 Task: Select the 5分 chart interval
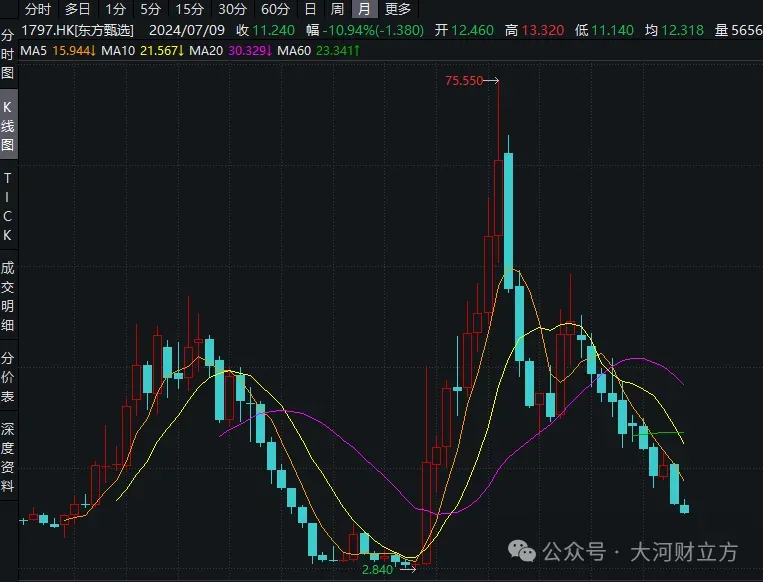[x=150, y=9]
